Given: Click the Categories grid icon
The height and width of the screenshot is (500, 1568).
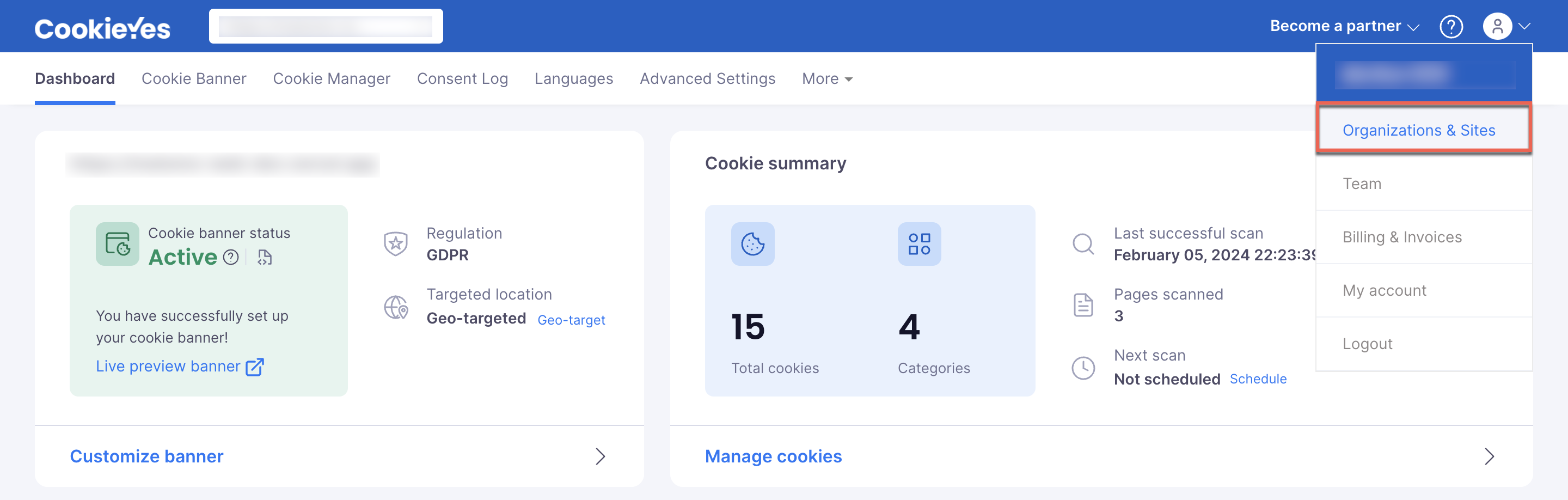Looking at the screenshot, I should [919, 243].
